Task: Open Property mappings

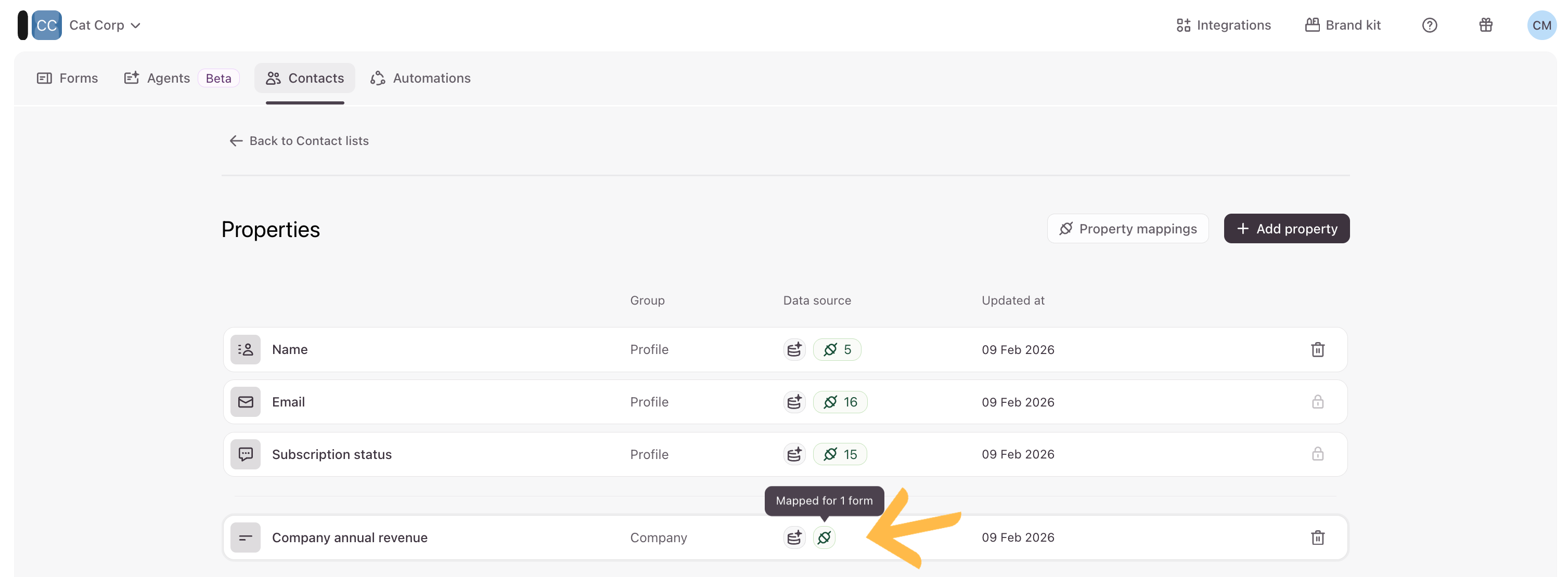Action: pos(1127,229)
